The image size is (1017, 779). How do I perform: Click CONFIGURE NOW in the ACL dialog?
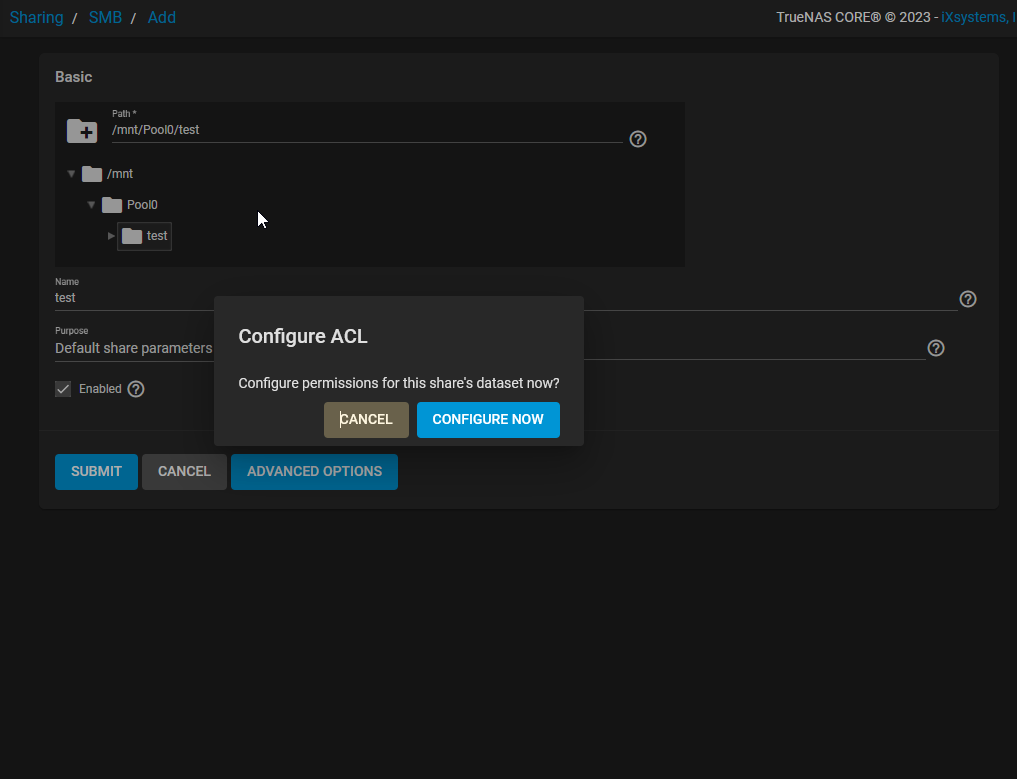(x=488, y=419)
